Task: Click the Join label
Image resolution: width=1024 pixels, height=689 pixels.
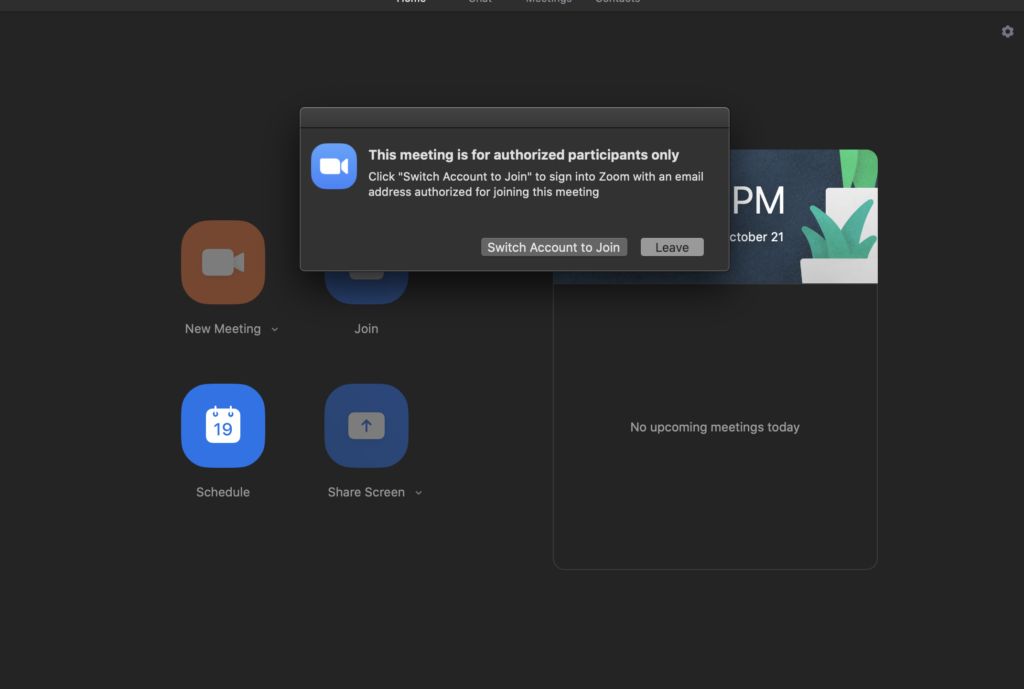Action: (366, 328)
